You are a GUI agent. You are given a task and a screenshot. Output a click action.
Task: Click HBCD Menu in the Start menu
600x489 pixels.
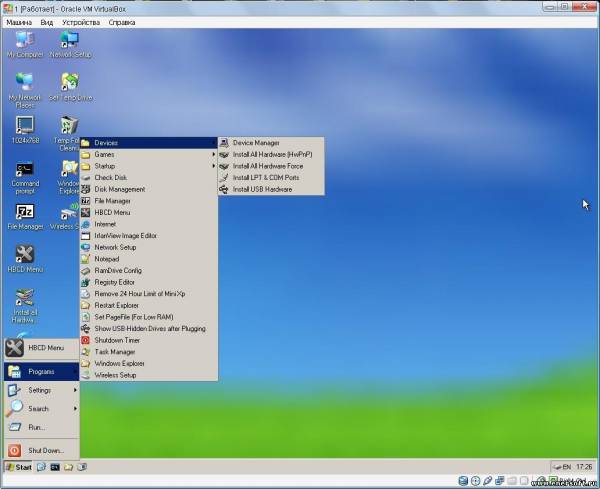pyautogui.click(x=41, y=348)
